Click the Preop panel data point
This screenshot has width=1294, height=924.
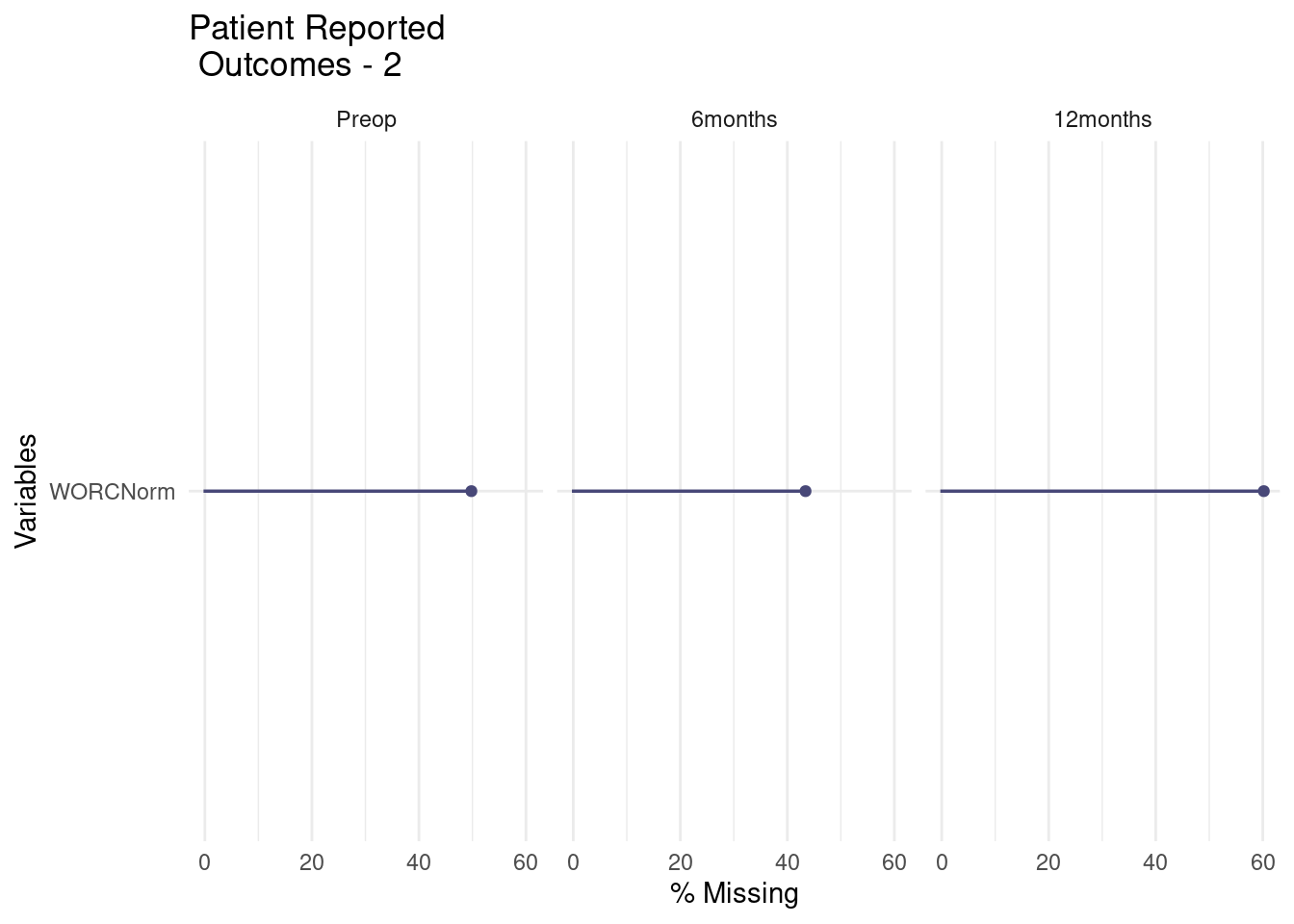(x=471, y=491)
